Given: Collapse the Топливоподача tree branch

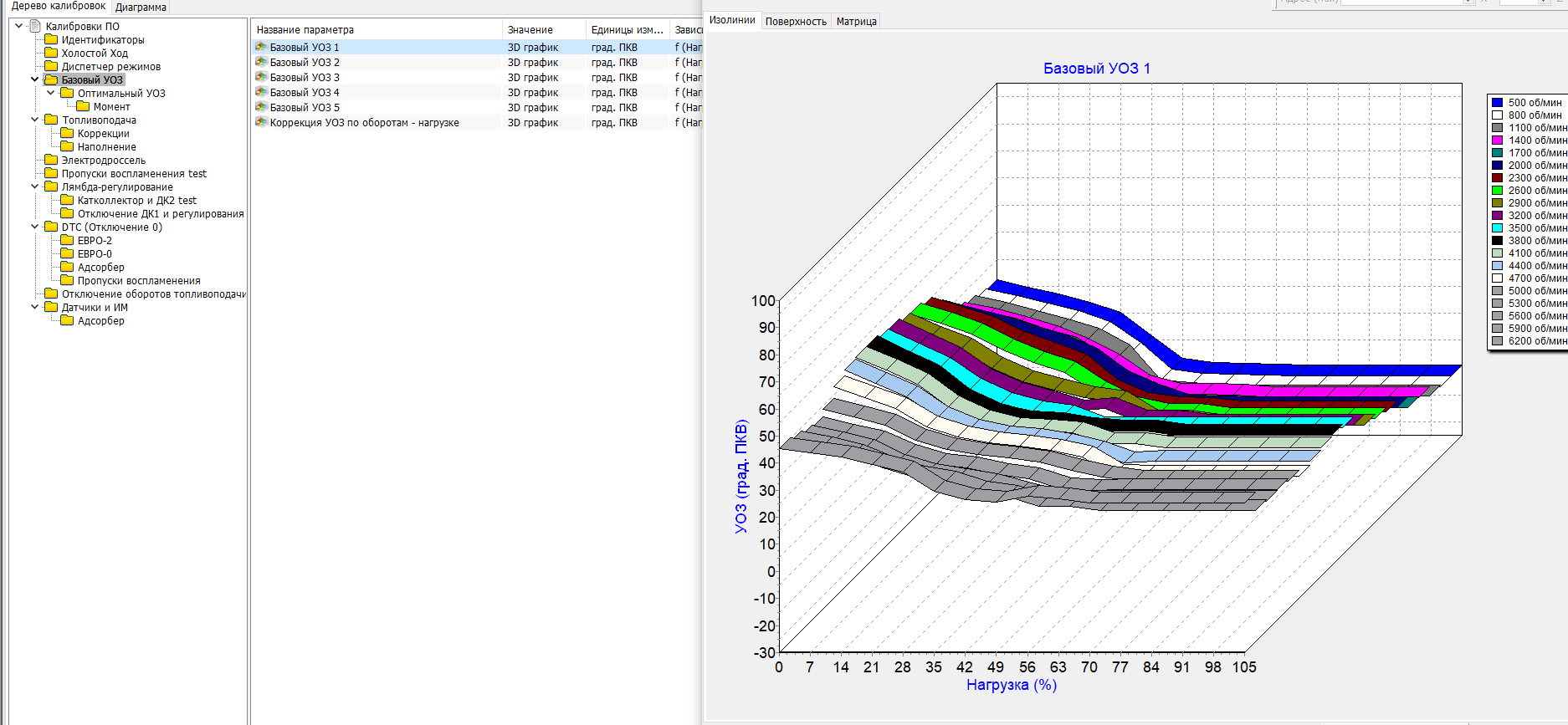Looking at the screenshot, I should [34, 120].
